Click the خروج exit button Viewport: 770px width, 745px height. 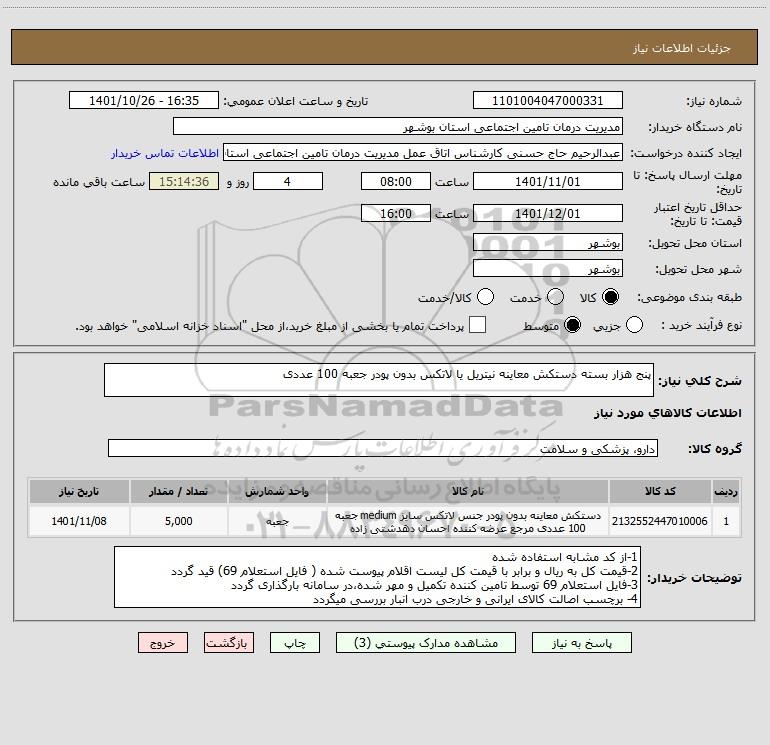(163, 643)
